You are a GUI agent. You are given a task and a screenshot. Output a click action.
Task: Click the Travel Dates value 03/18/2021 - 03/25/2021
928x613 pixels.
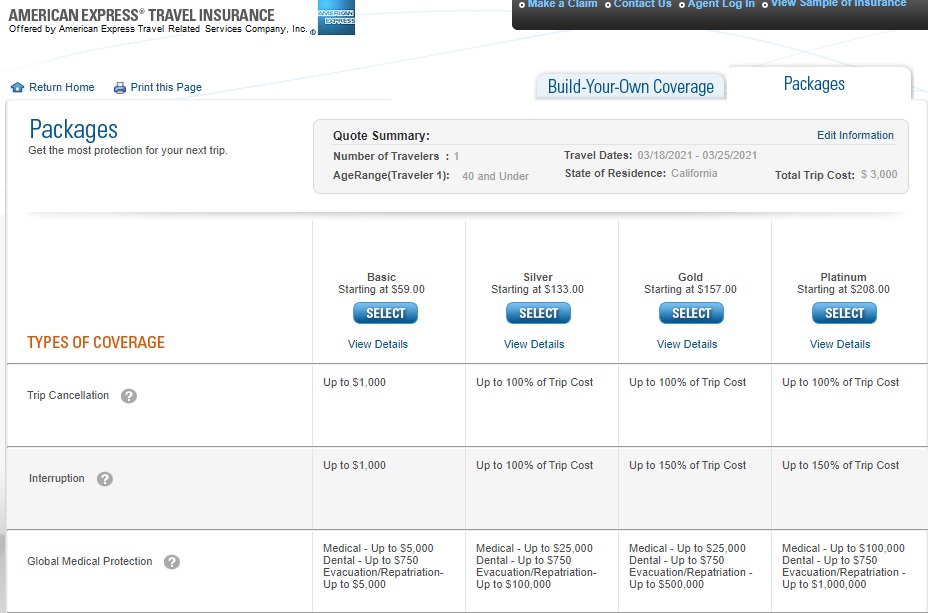coord(697,156)
